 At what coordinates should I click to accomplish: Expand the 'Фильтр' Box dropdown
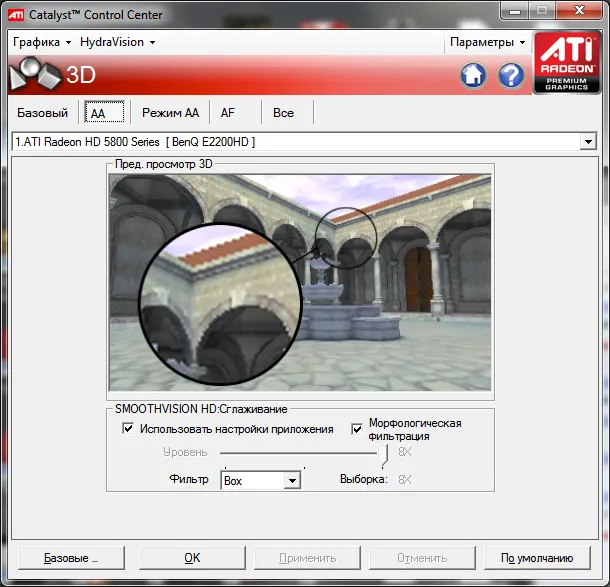pos(292,481)
